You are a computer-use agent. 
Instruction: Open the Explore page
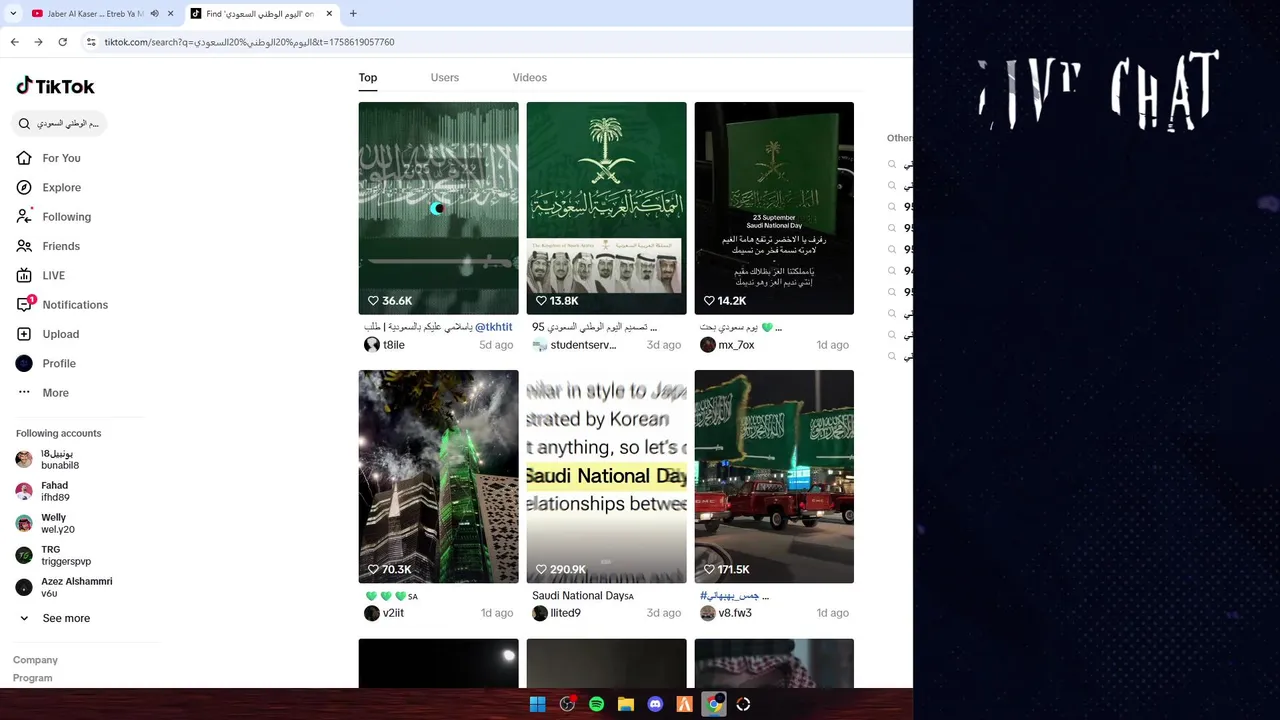tap(61, 187)
